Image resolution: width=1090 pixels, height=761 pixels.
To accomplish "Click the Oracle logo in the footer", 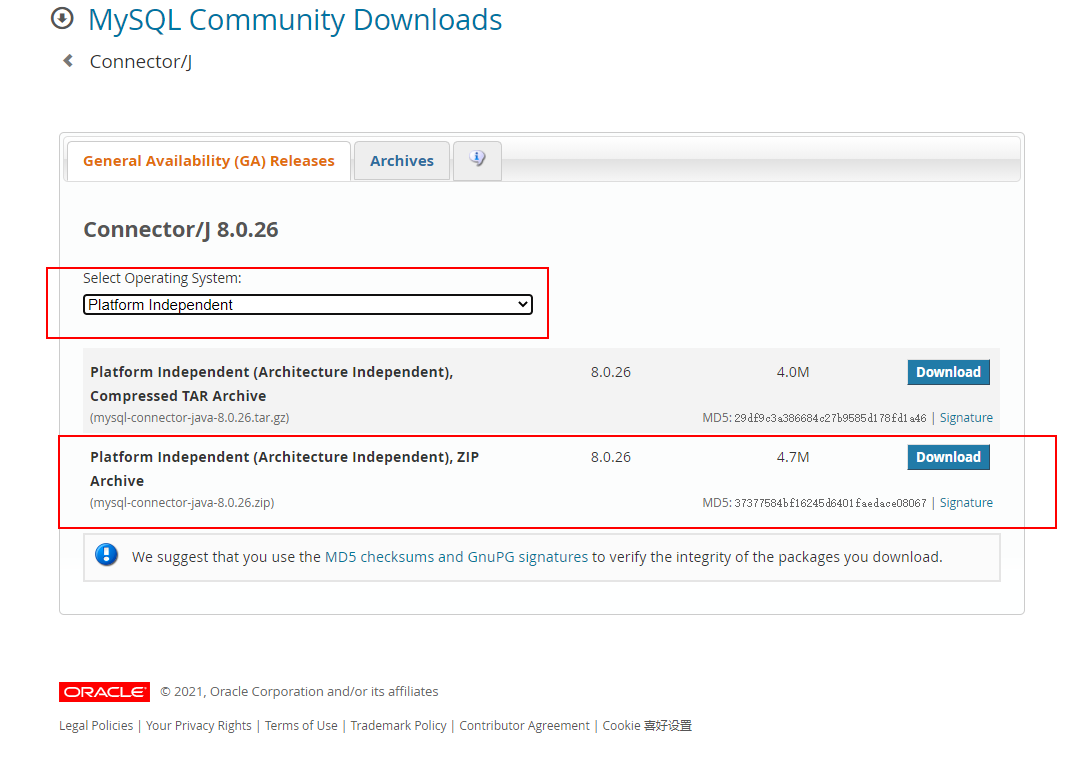I will tap(104, 692).
